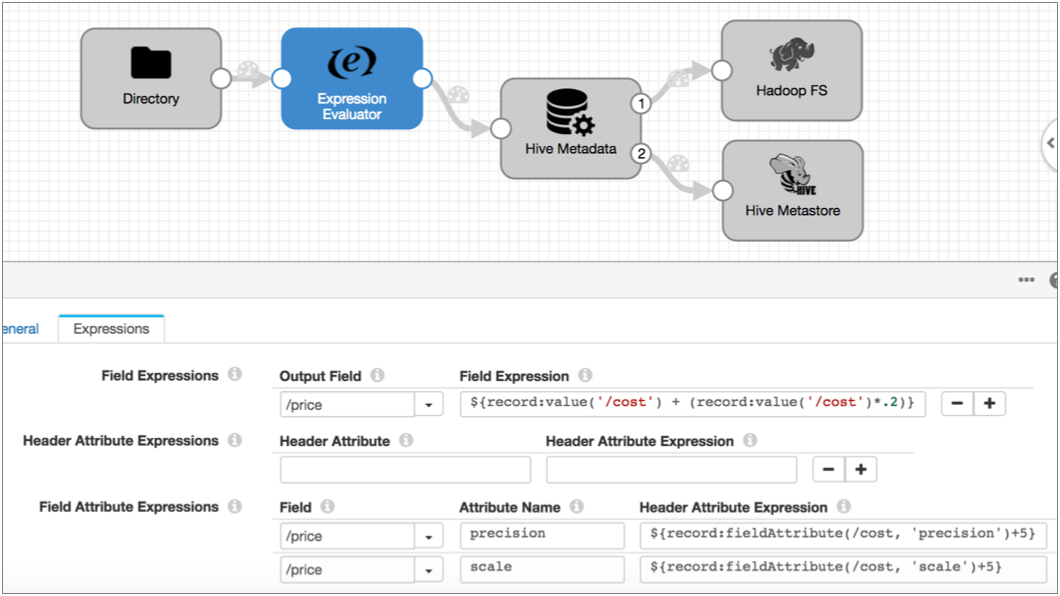Switch to the General tab
The height and width of the screenshot is (596, 1060).
[20, 329]
